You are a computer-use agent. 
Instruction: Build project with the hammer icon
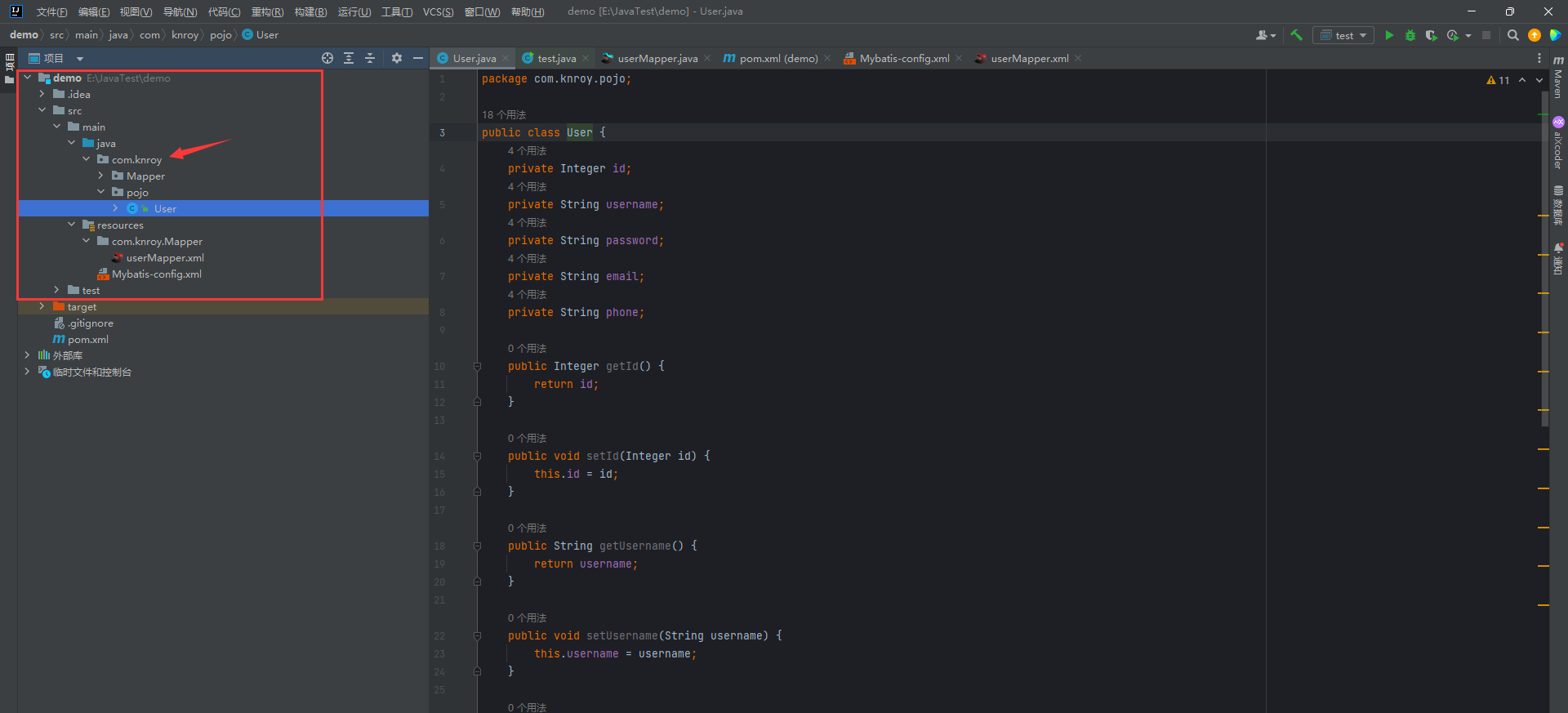click(1296, 35)
